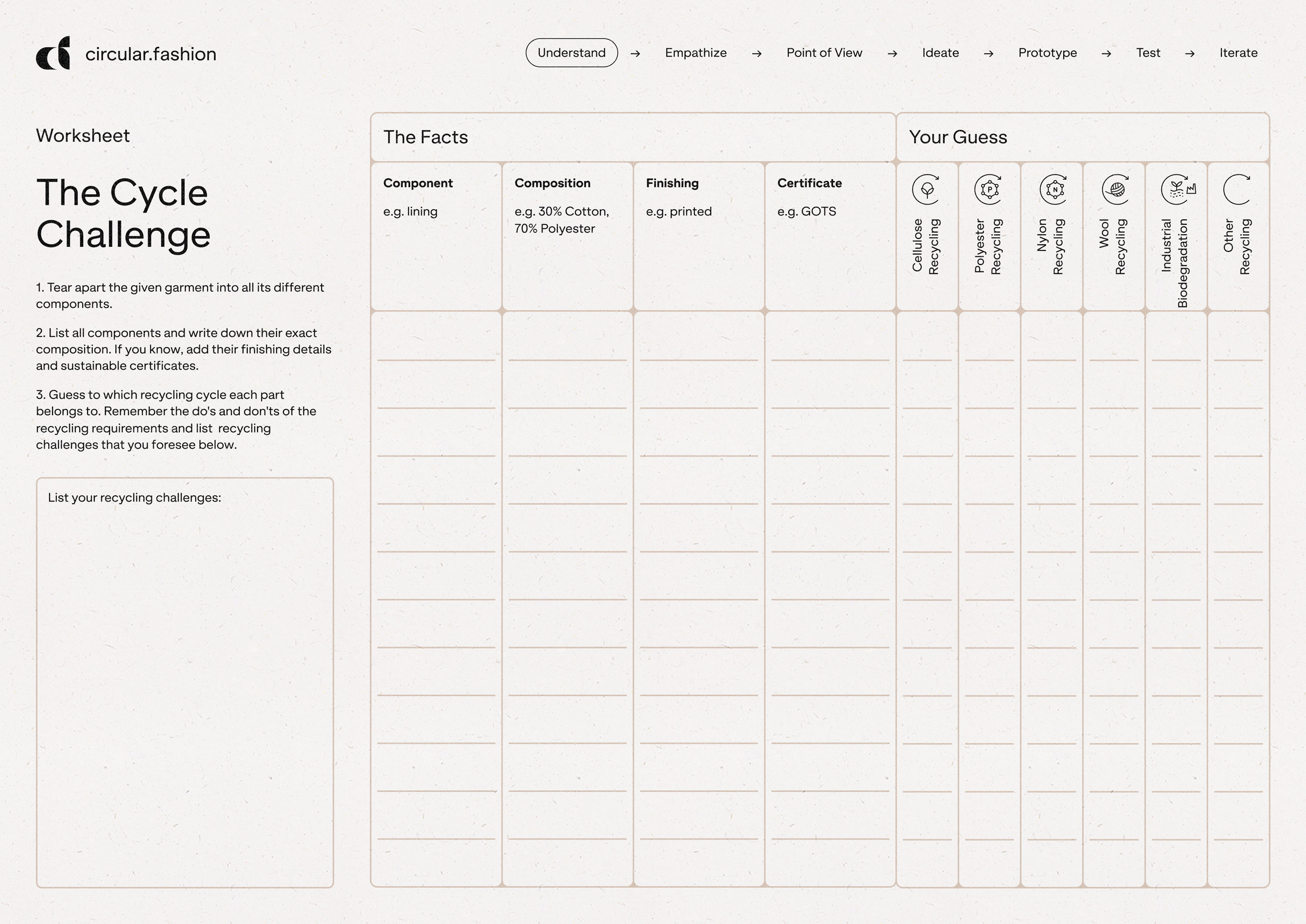Click the Other Recycling circle icon
The image size is (1306, 924).
pos(1237,189)
